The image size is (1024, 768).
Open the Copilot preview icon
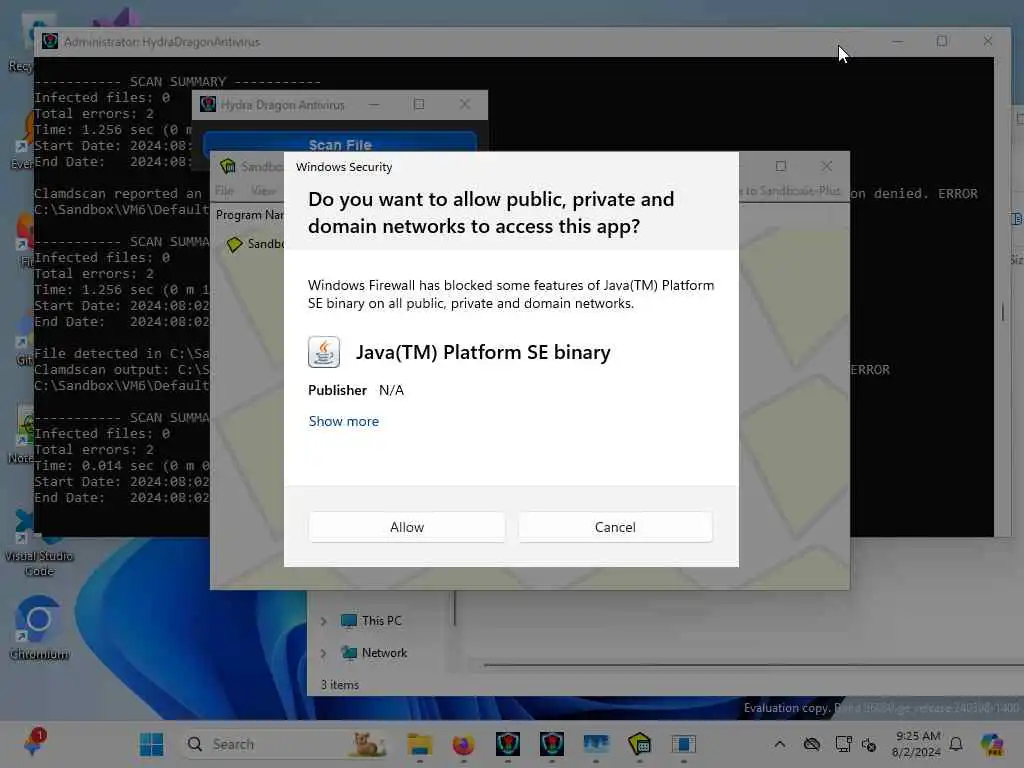coord(992,744)
